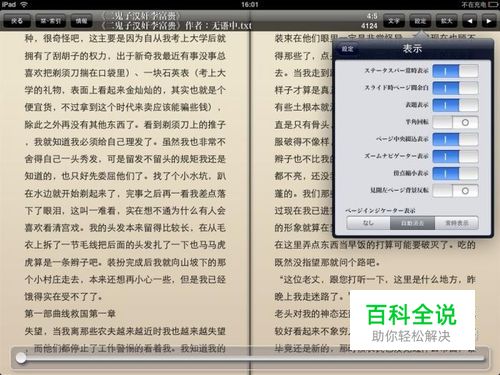Open the 情報 info panel
Viewport: 500px width, 375px height.
(x=81, y=21)
